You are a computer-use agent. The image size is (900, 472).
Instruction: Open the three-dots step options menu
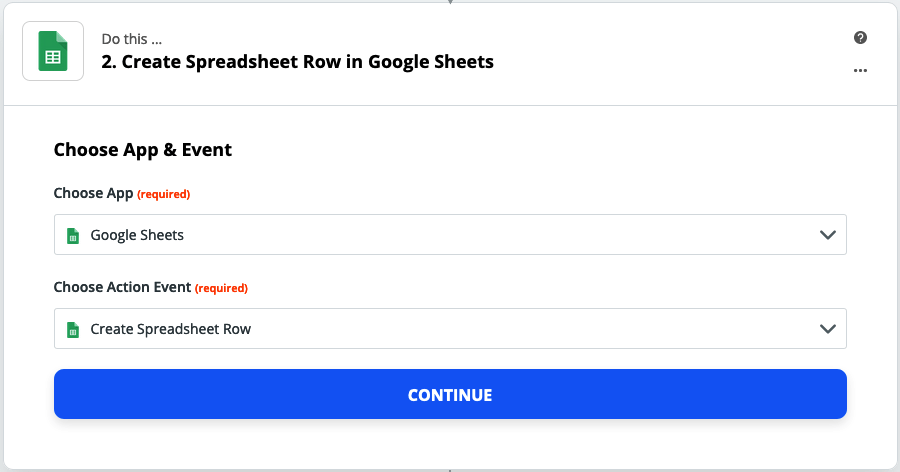(x=860, y=71)
